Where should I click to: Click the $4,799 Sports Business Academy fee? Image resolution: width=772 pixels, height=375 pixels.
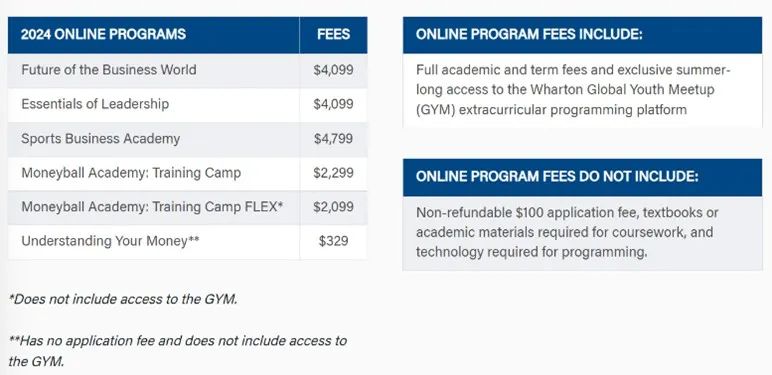(333, 139)
